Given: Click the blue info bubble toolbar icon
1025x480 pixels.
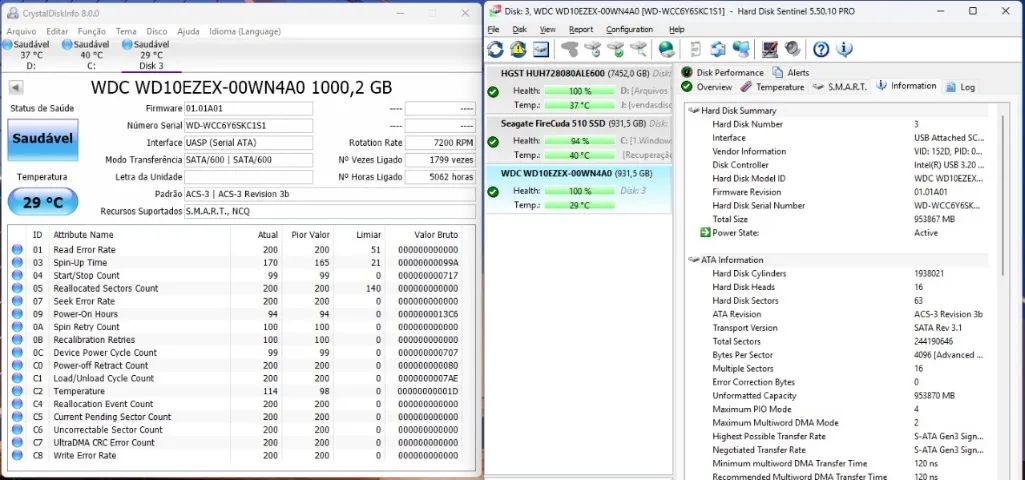Looking at the screenshot, I should (x=844, y=49).
